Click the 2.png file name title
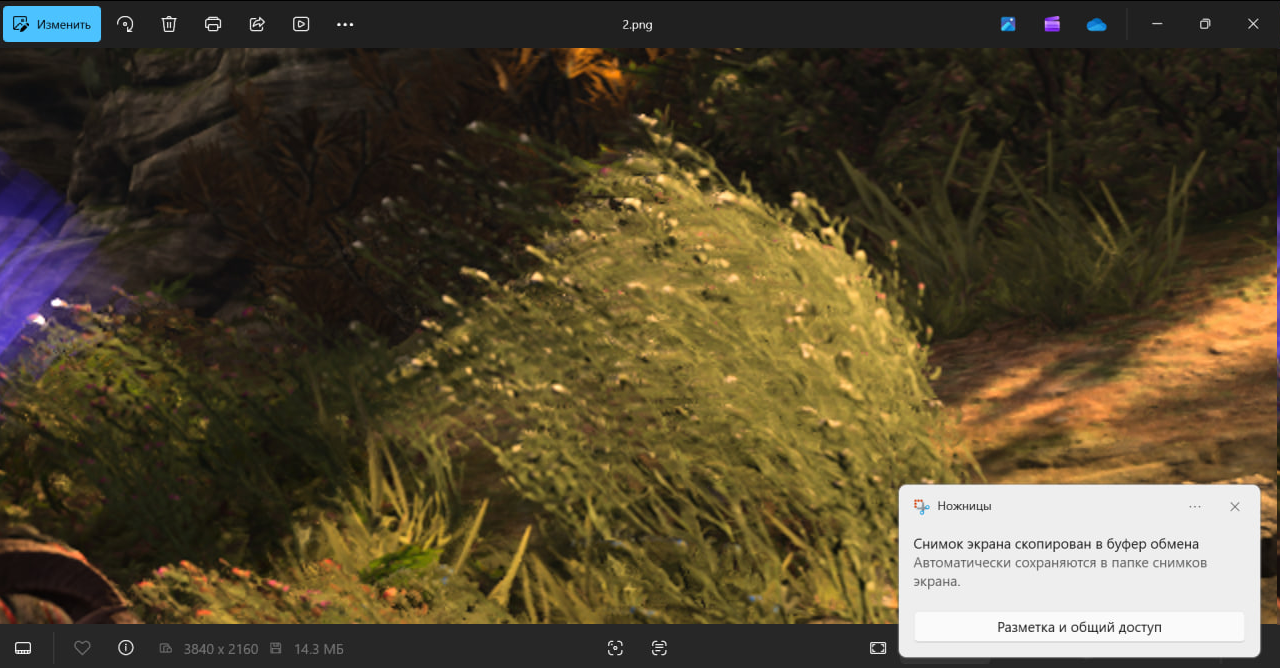This screenshot has height=668, width=1280. [x=637, y=25]
